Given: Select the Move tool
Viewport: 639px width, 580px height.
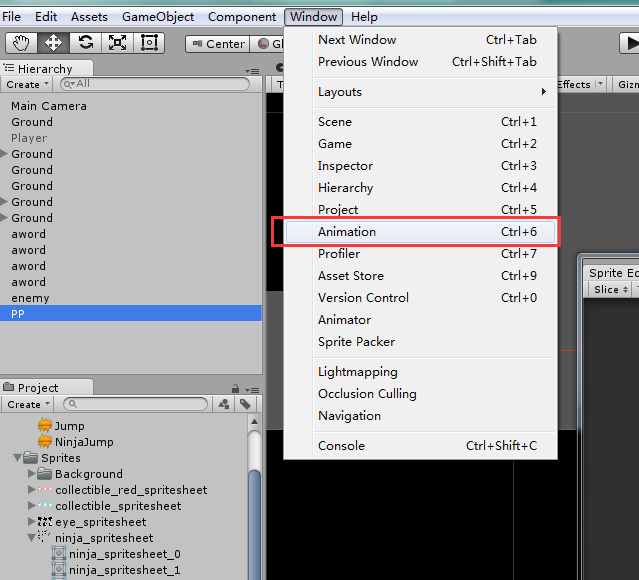Looking at the screenshot, I should [x=54, y=42].
